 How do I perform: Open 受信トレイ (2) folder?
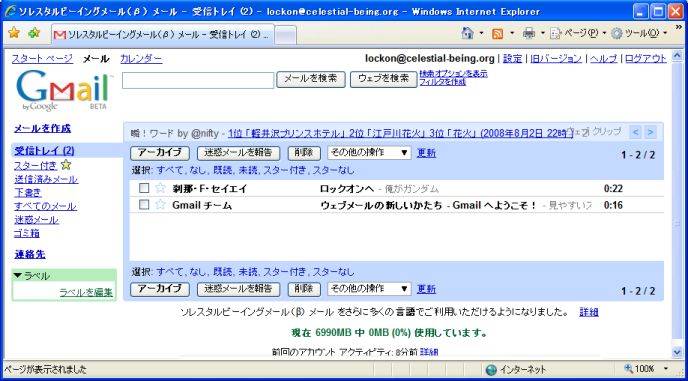pyautogui.click(x=44, y=151)
